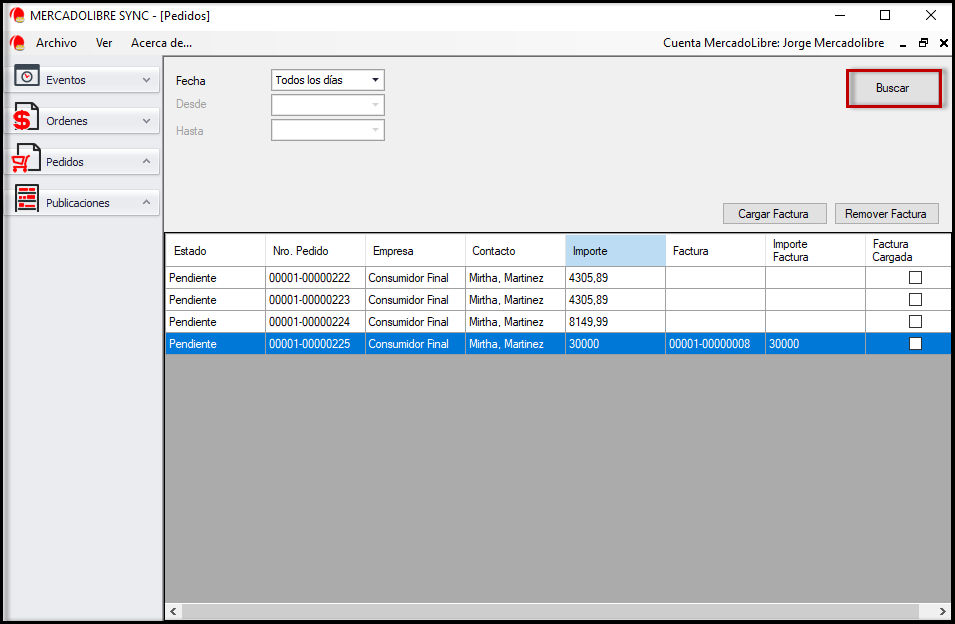Click the Pedidos shopping cart icon
Screen dimensions: 955x624
[x=26, y=158]
